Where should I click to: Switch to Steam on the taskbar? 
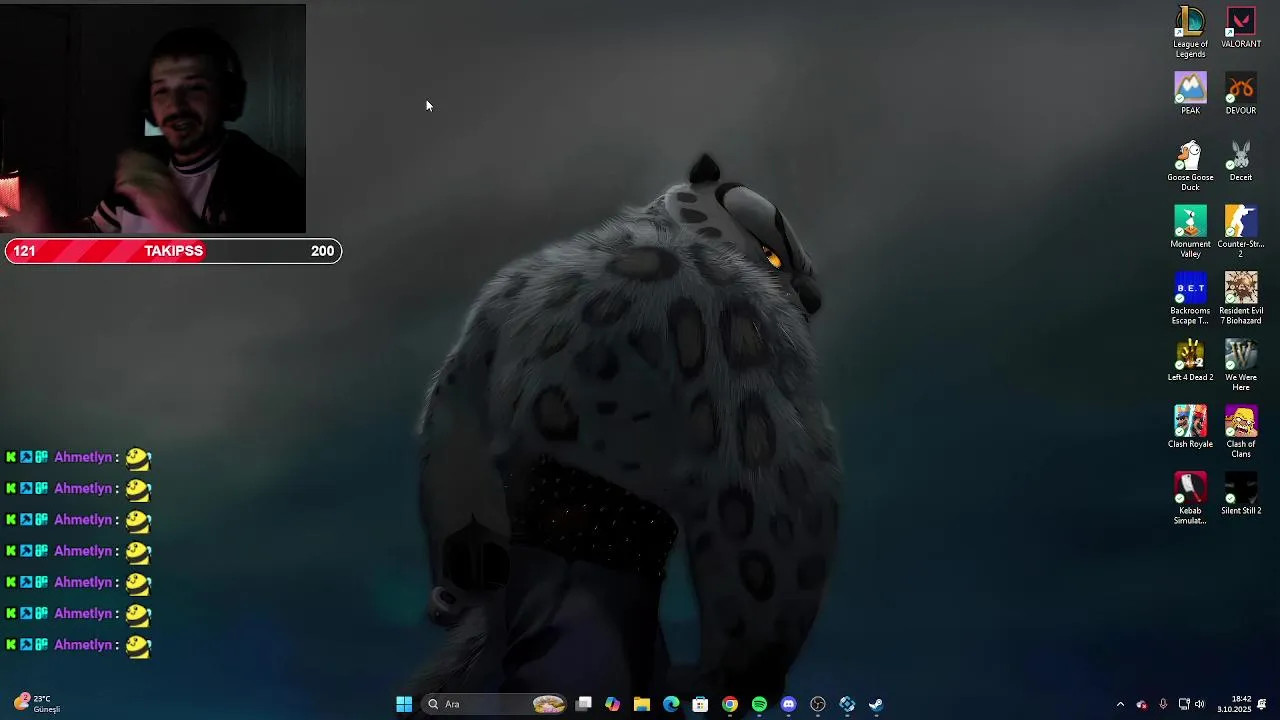[876, 704]
